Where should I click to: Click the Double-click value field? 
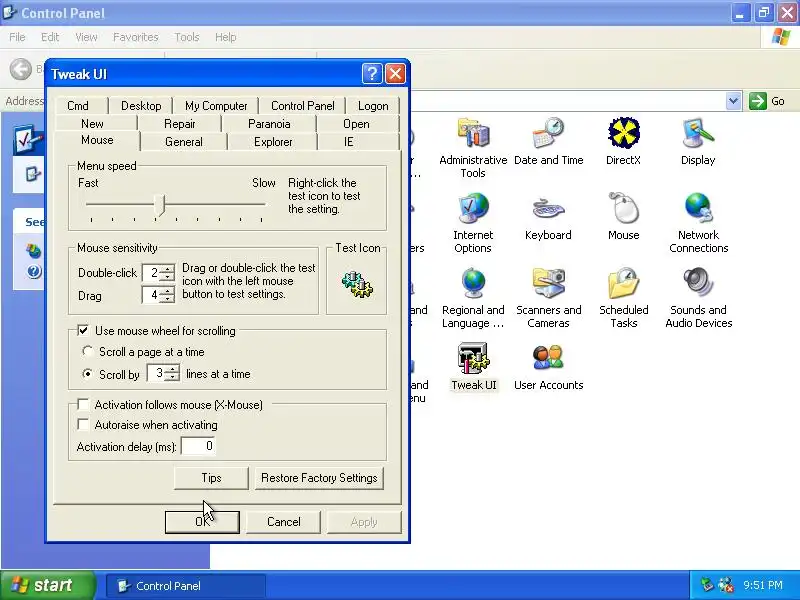pyautogui.click(x=151, y=273)
